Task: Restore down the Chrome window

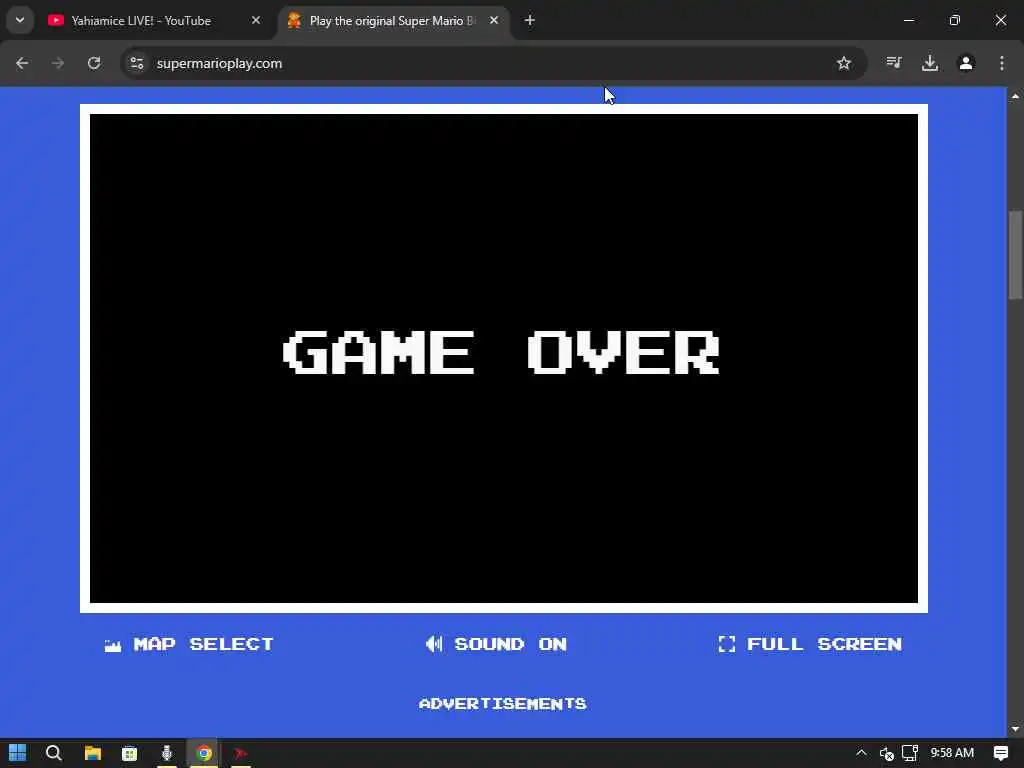Action: click(x=955, y=20)
